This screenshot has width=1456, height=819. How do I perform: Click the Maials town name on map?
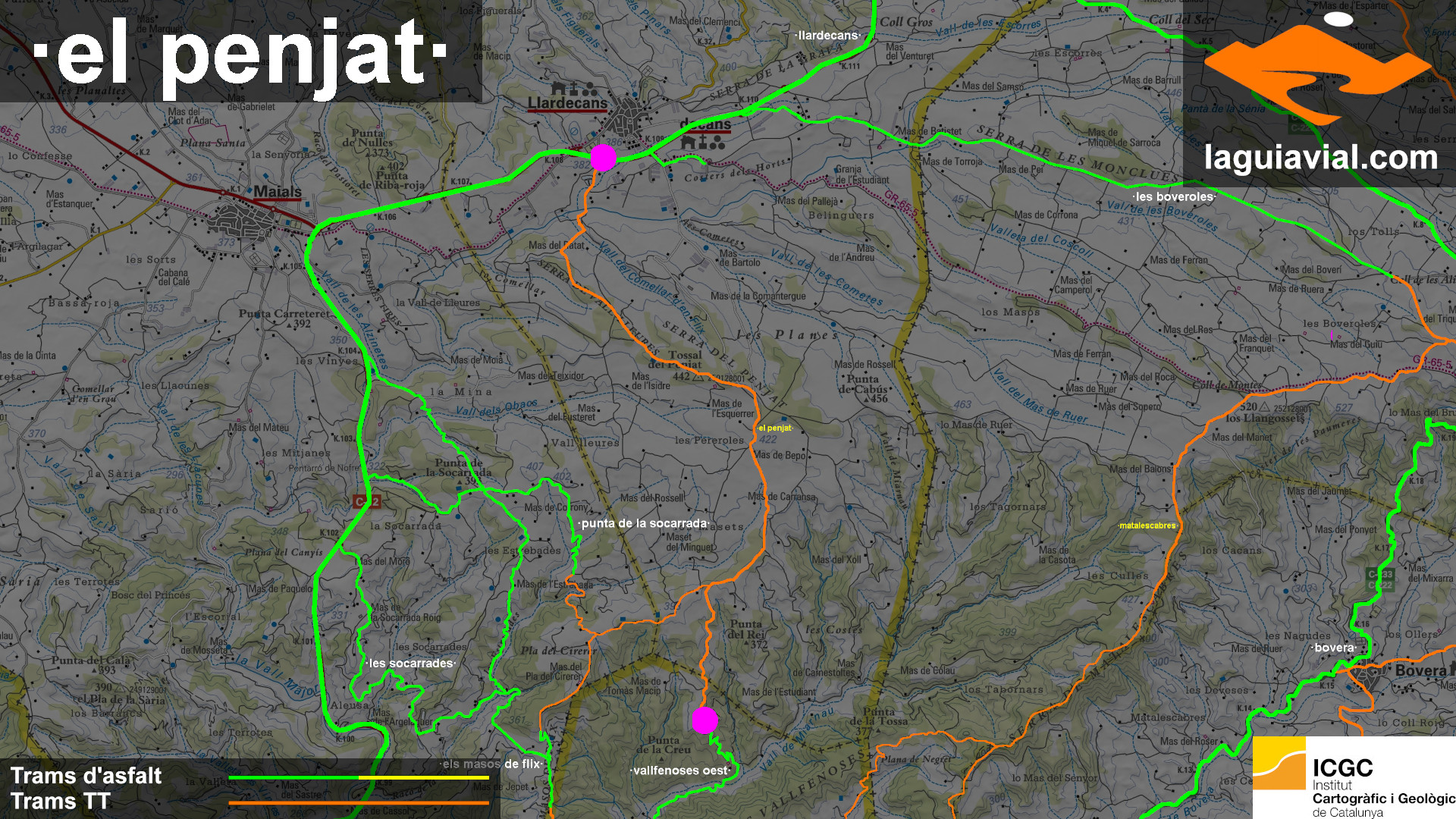[x=277, y=192]
